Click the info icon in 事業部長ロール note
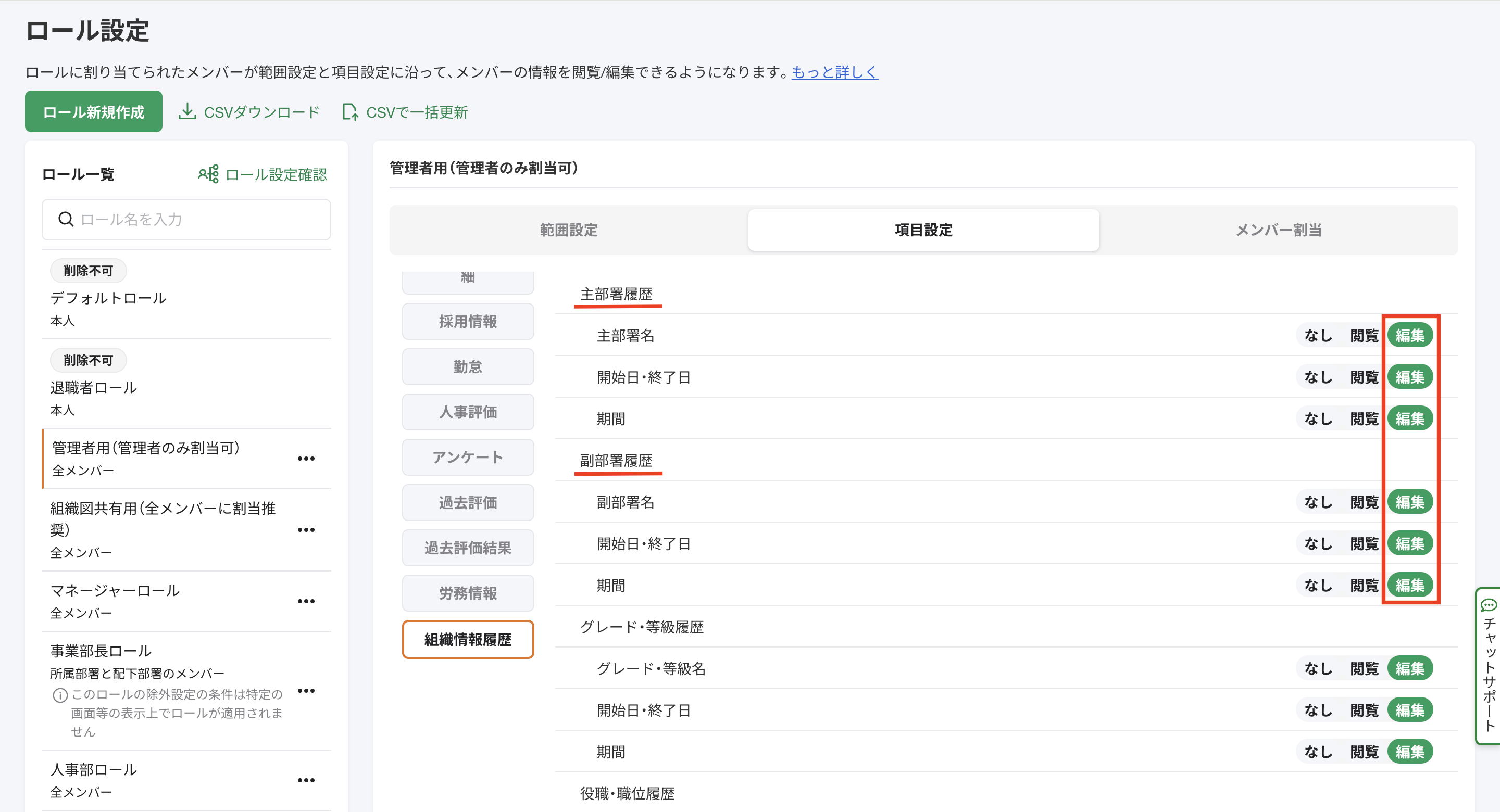 click(59, 695)
